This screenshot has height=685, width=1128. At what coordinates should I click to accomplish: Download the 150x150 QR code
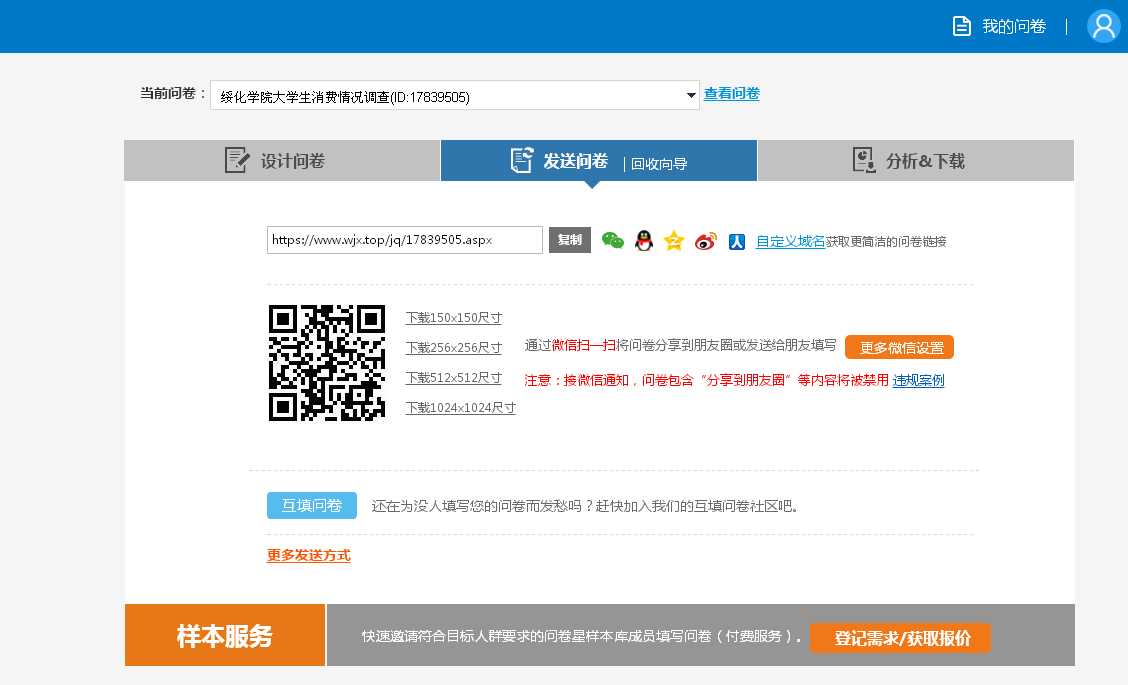pos(454,317)
